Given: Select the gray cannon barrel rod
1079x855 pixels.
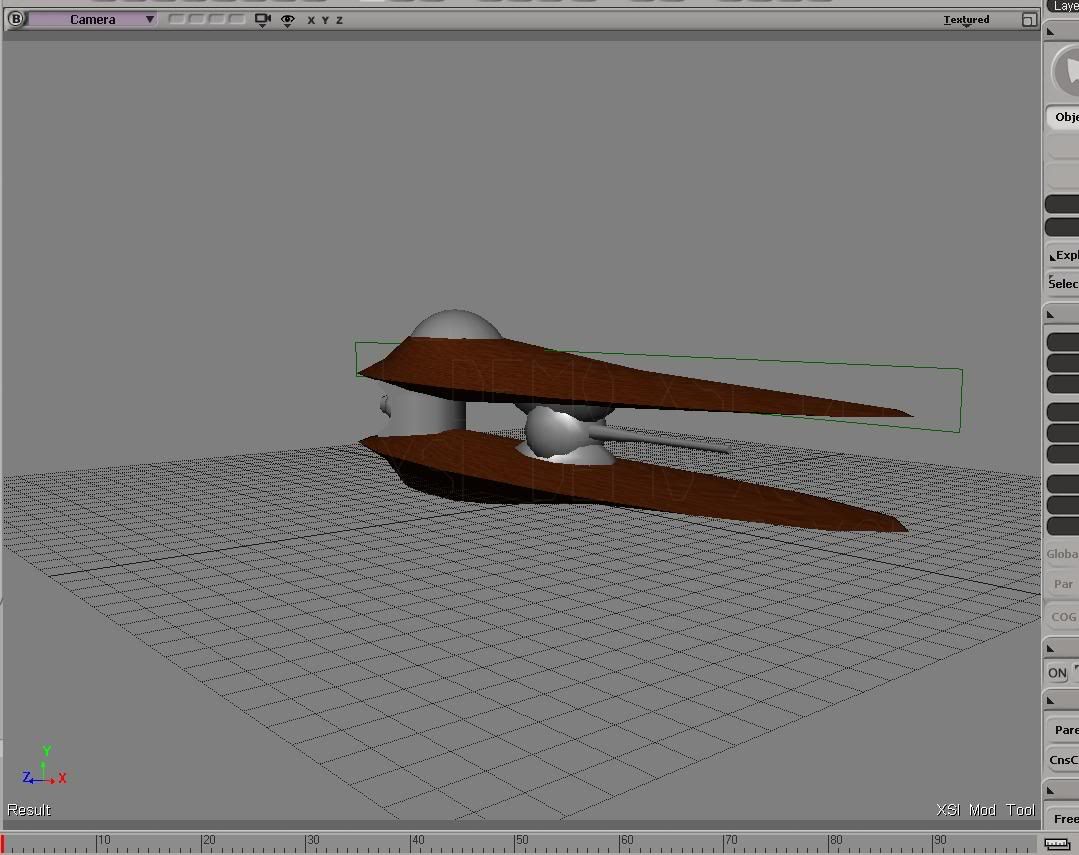Looking at the screenshot, I should [661, 441].
